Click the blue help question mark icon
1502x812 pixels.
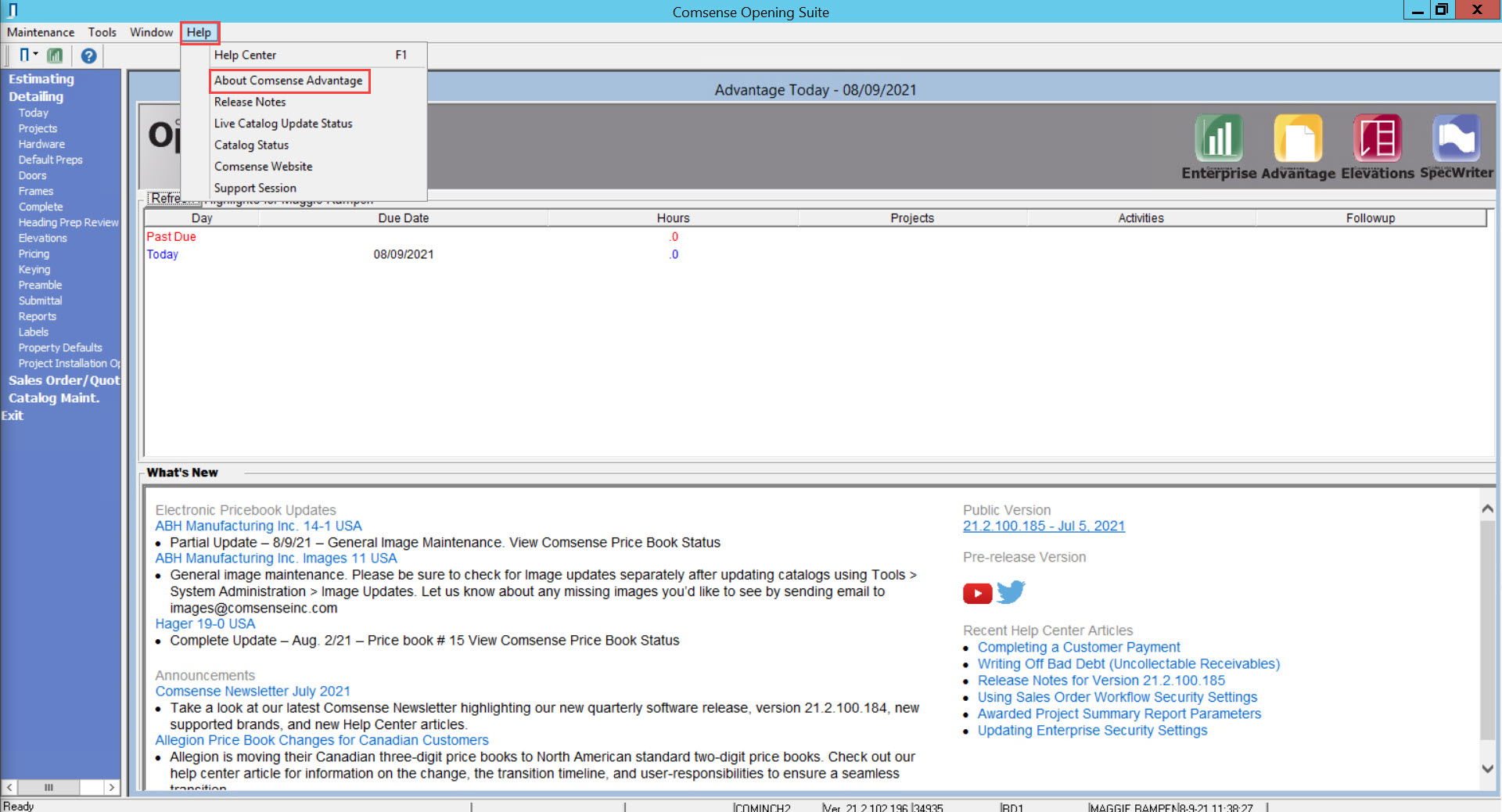click(88, 56)
